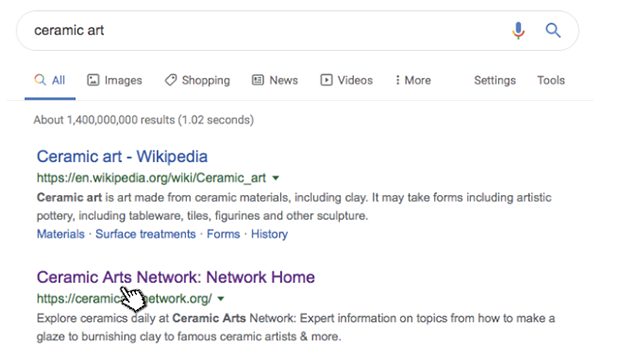Click the News newspaper icon

click(258, 80)
